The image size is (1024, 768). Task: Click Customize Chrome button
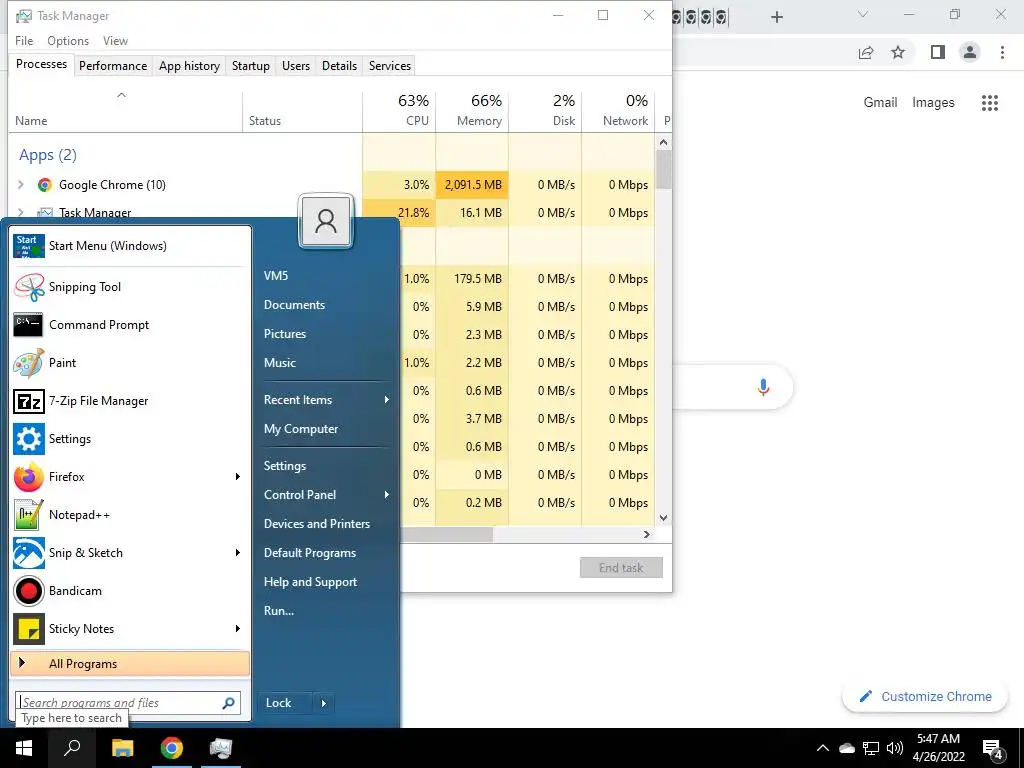point(925,697)
